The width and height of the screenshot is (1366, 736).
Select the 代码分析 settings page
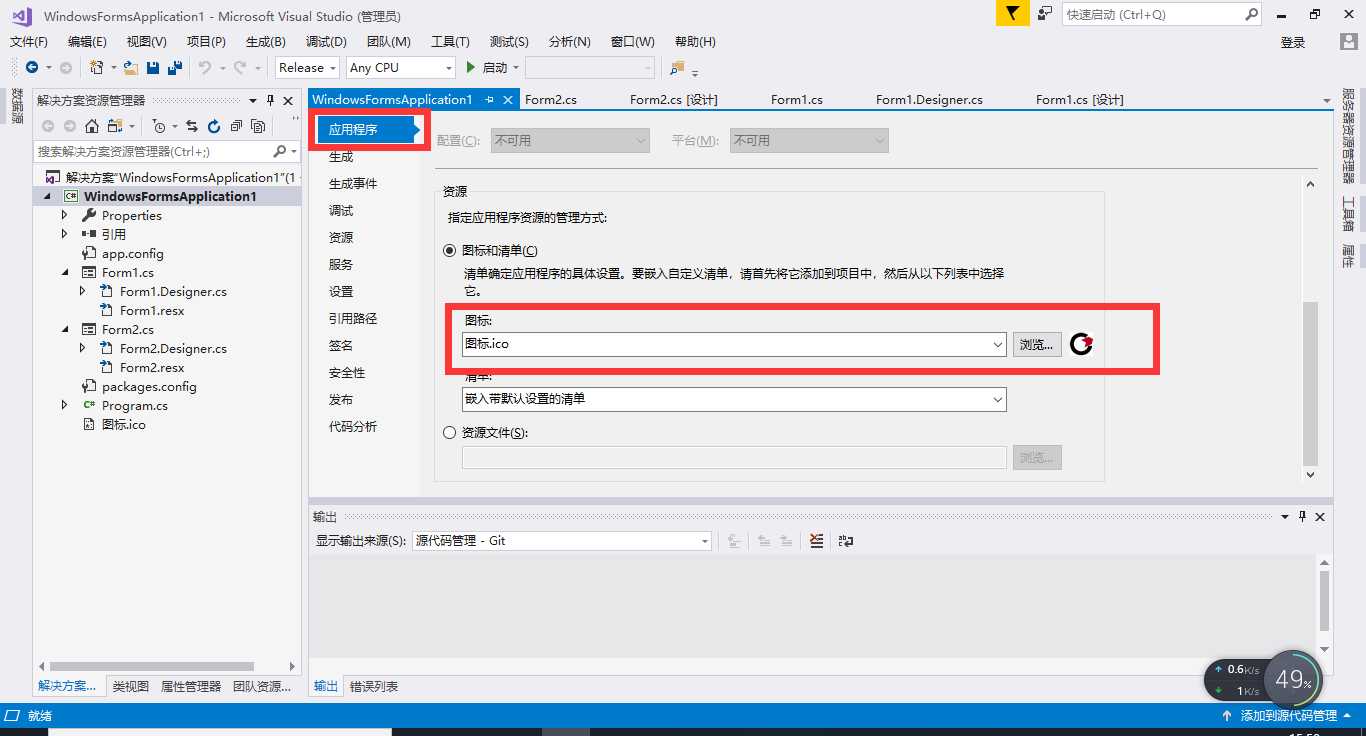[353, 426]
